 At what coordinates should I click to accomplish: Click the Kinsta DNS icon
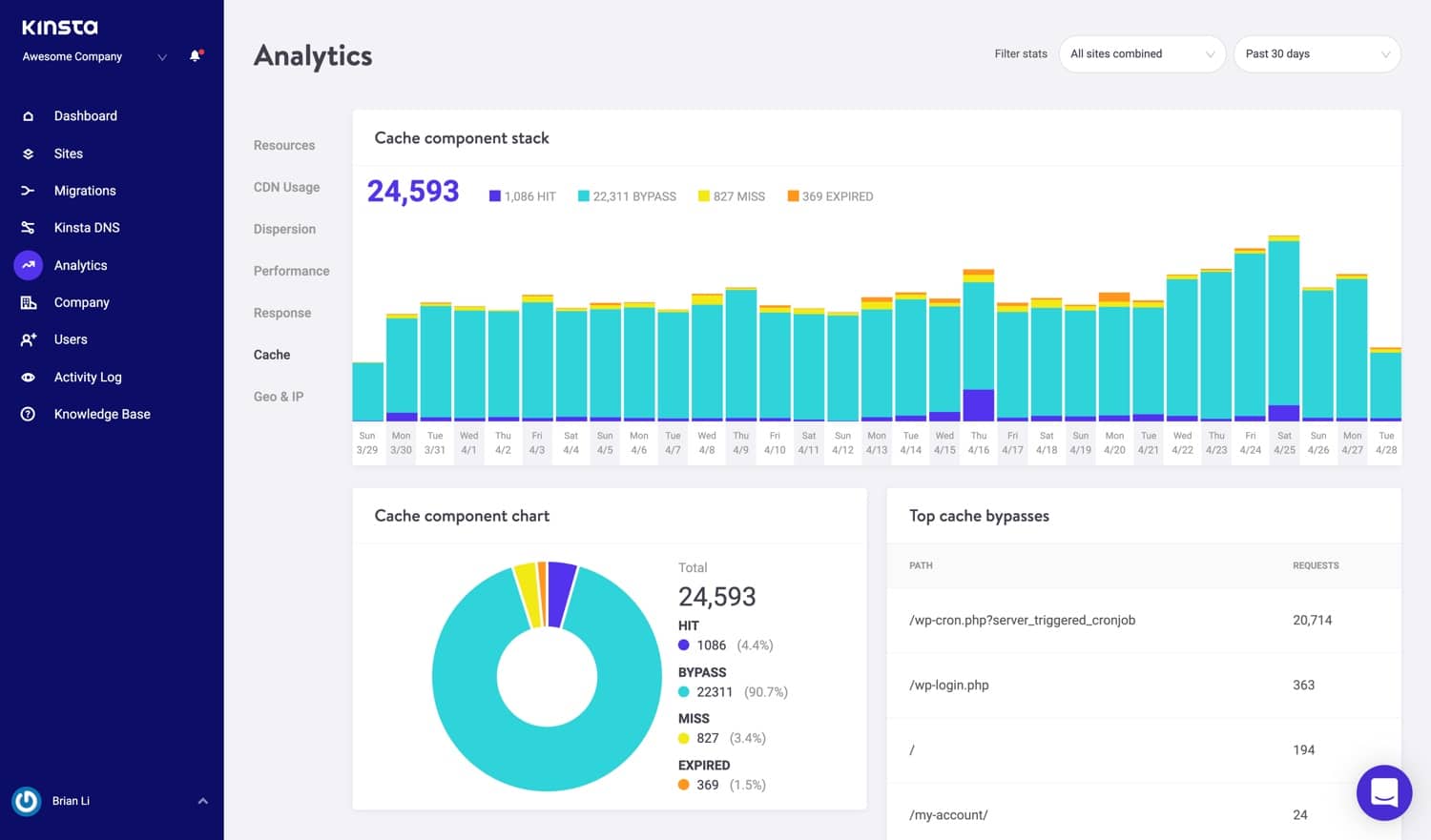pos(28,228)
